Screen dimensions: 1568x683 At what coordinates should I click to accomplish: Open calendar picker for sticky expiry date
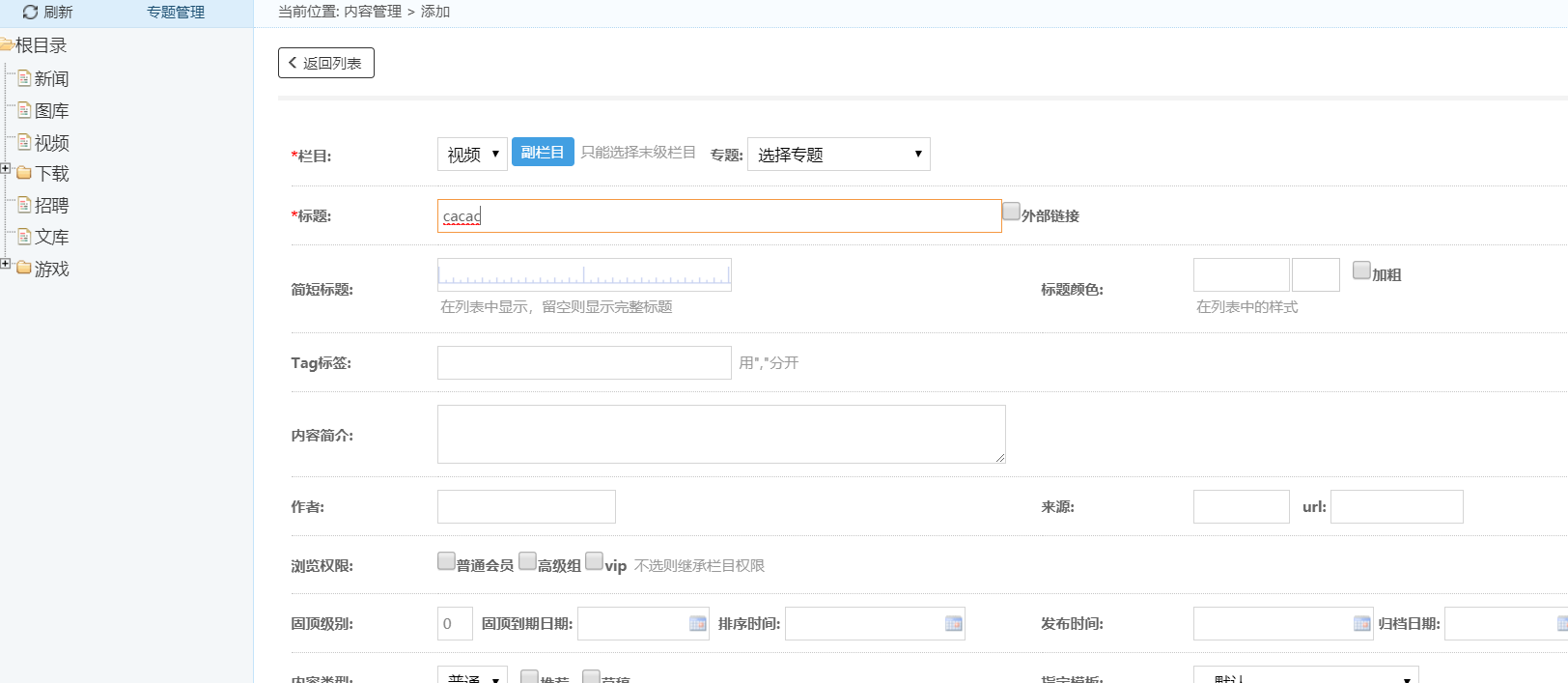click(x=697, y=624)
